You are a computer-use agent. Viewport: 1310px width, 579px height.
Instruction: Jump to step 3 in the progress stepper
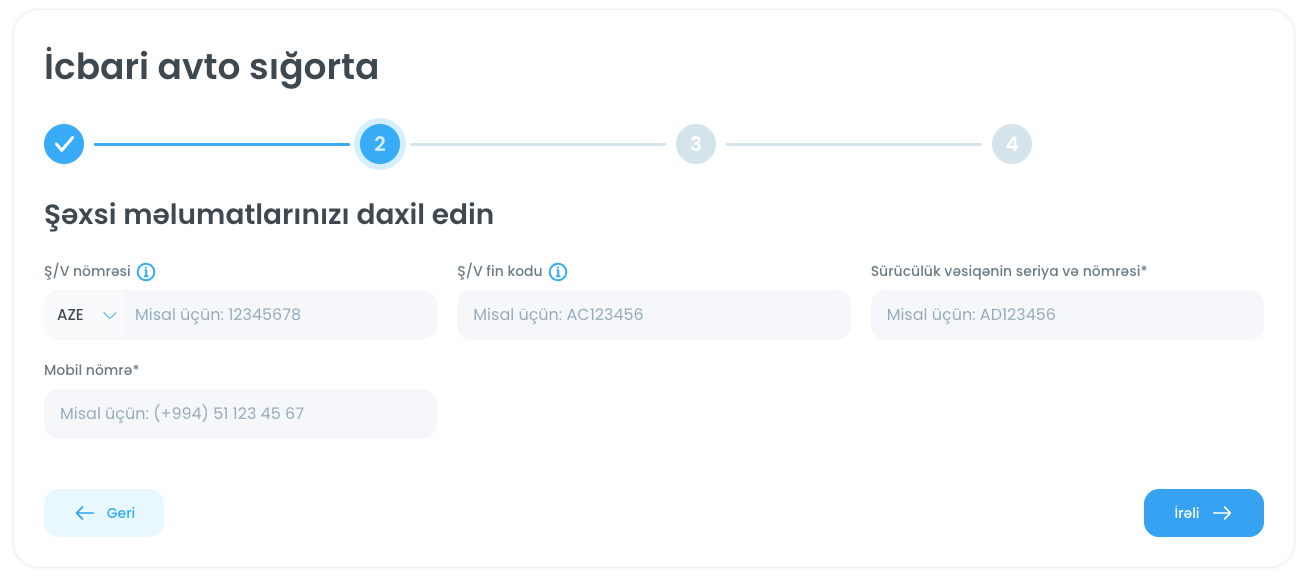click(696, 144)
